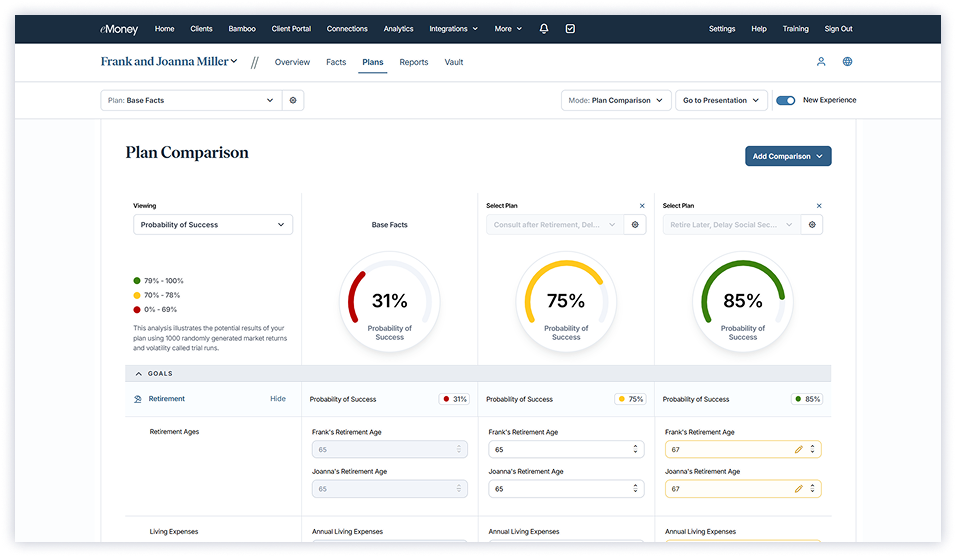This screenshot has height=557, width=956.
Task: Open the user profile icon
Action: point(821,62)
